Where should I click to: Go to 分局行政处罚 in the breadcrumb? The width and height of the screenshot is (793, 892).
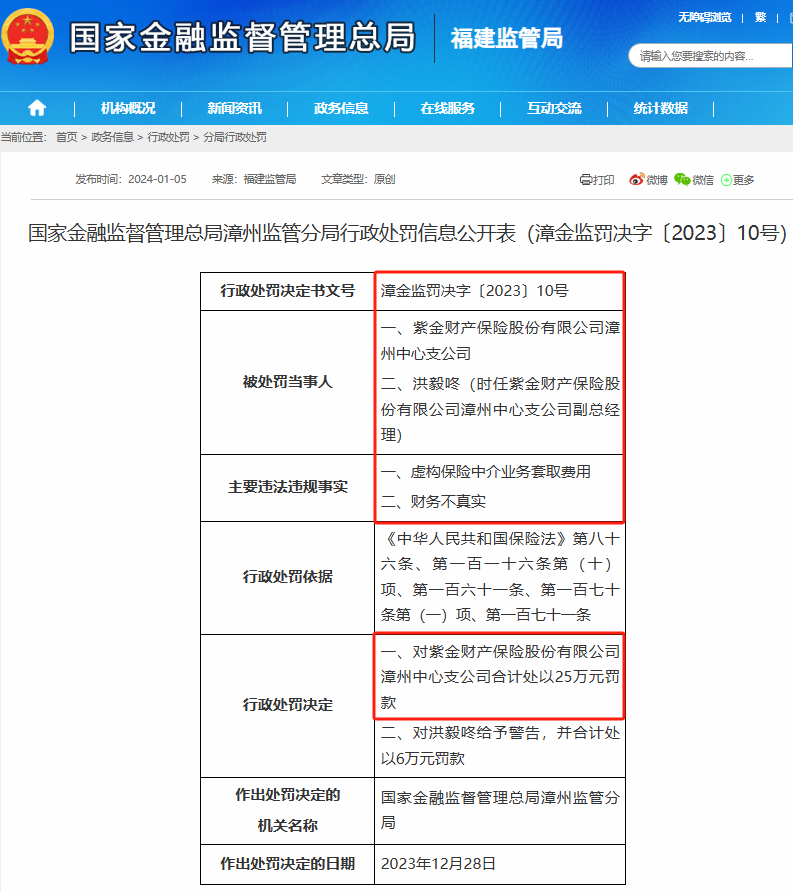235,137
